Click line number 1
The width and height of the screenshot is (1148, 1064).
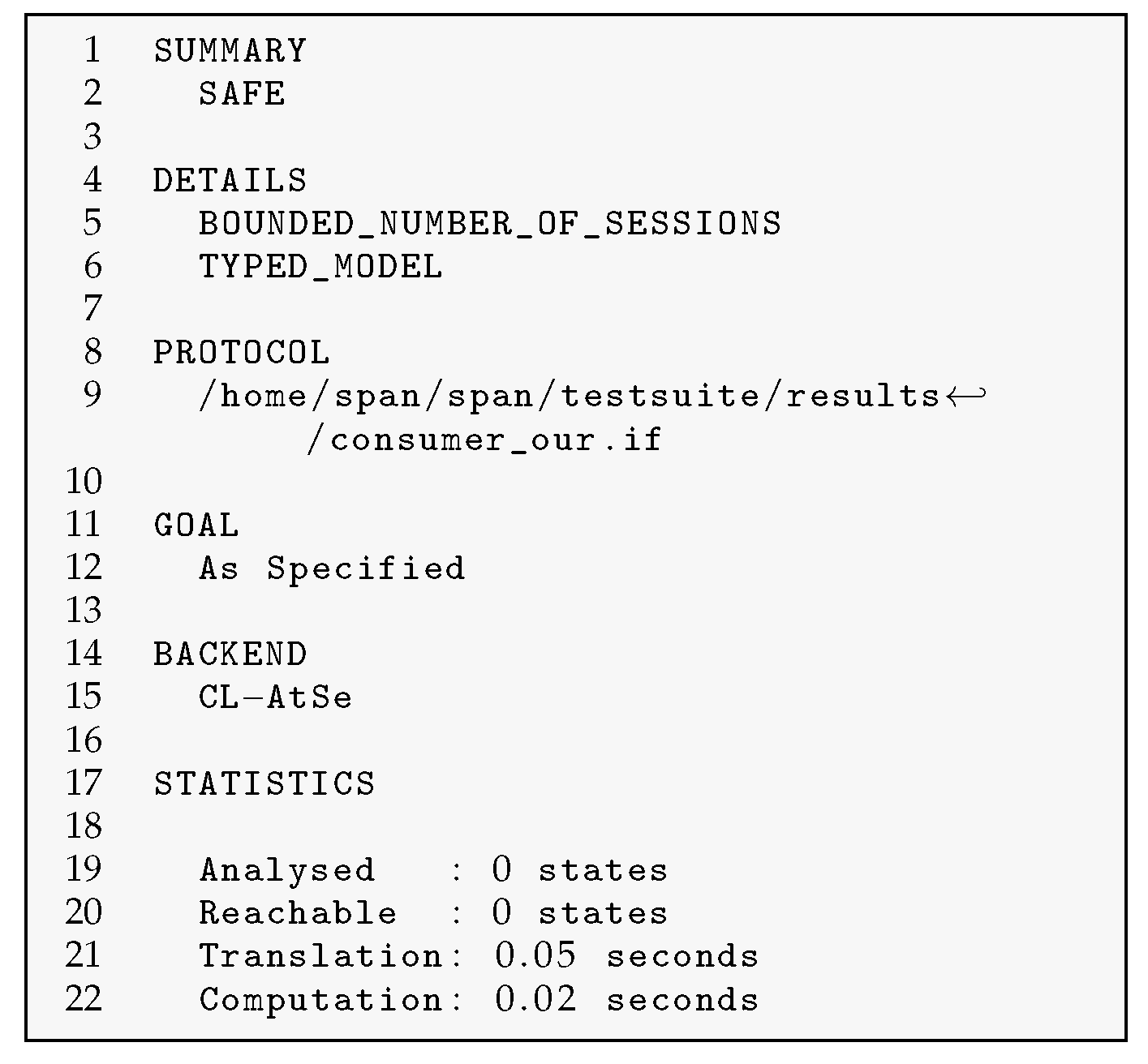(92, 50)
